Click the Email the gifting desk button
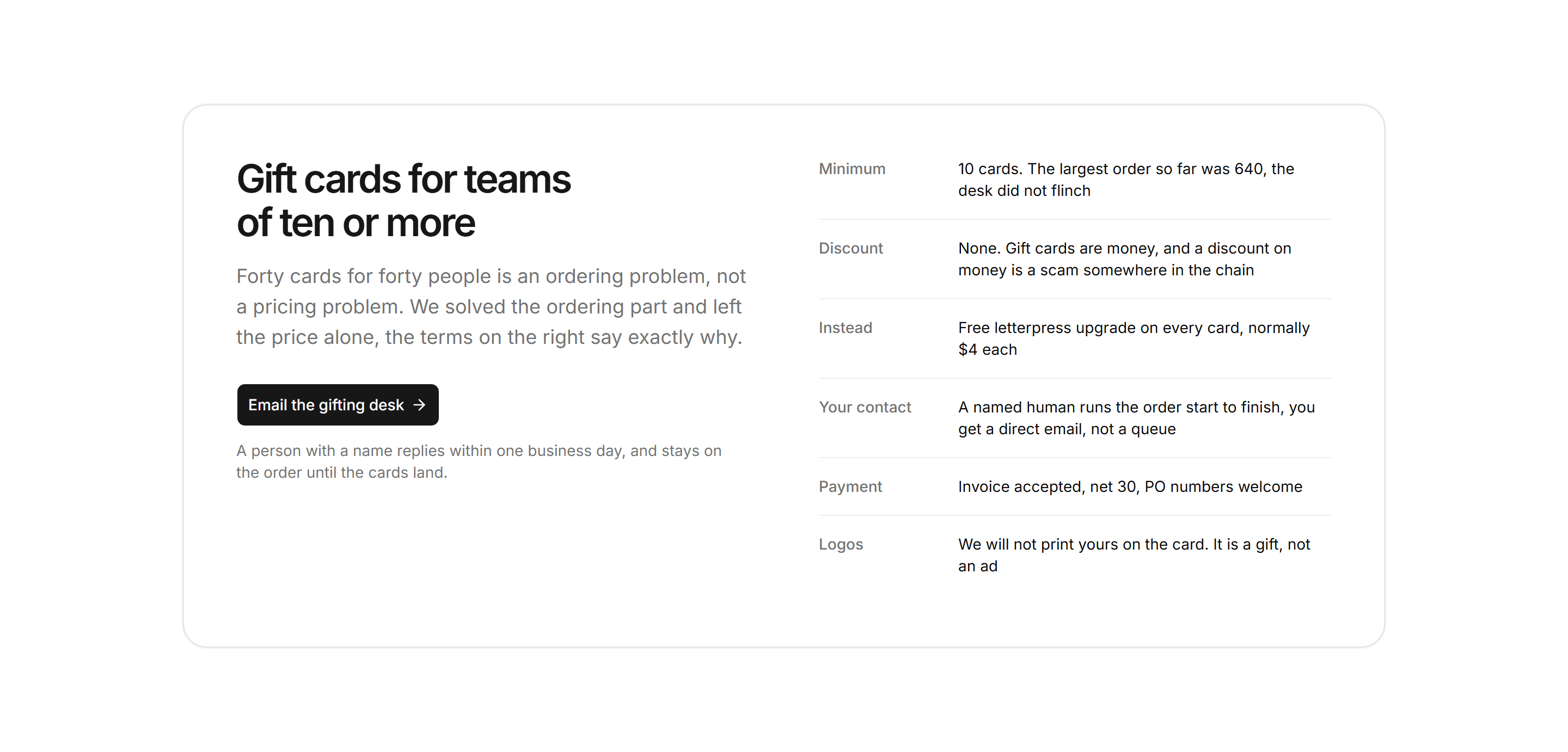Screen dimensions: 1568x752 point(338,405)
